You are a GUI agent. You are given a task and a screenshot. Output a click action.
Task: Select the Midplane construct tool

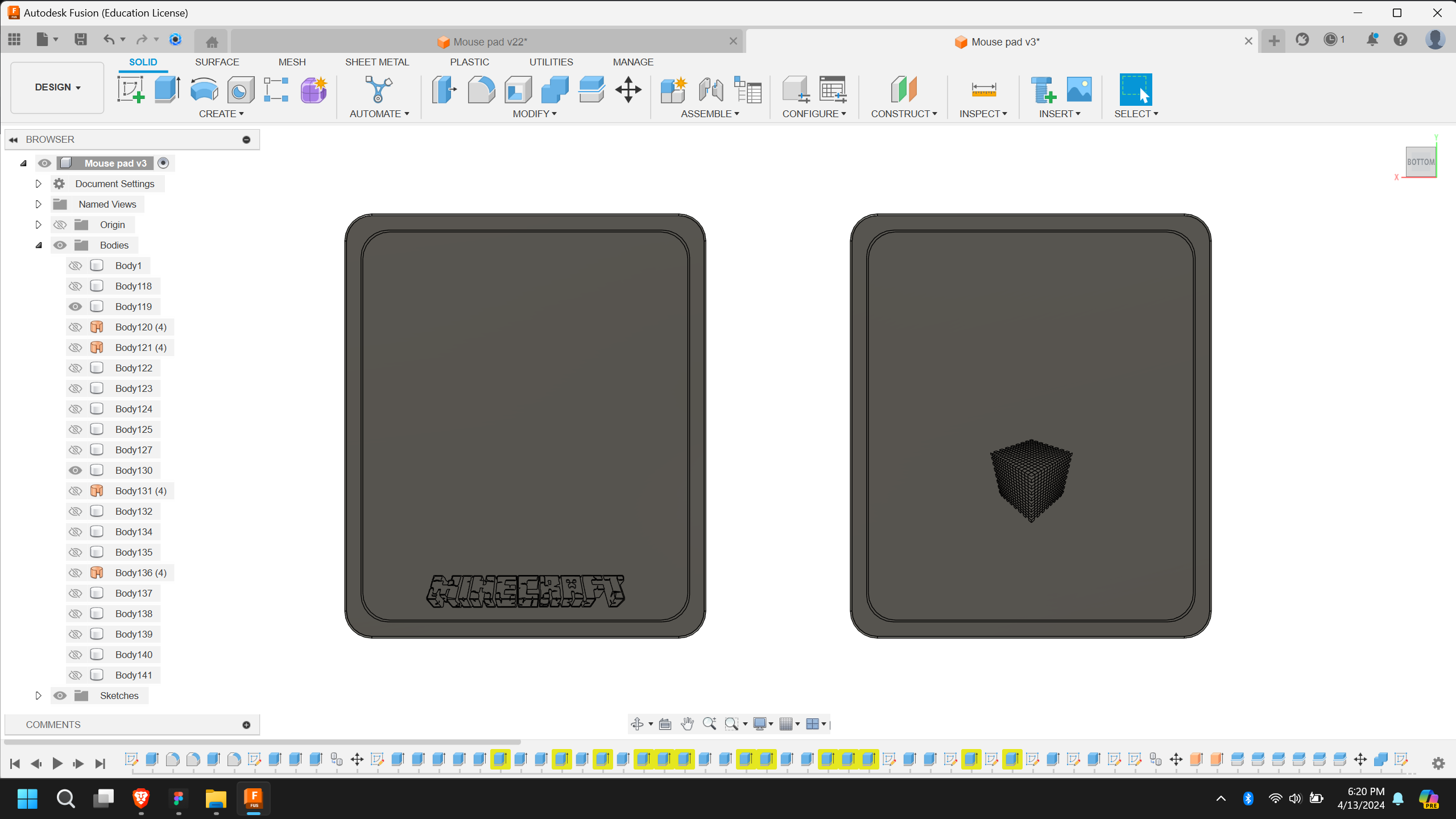pyautogui.click(x=904, y=90)
